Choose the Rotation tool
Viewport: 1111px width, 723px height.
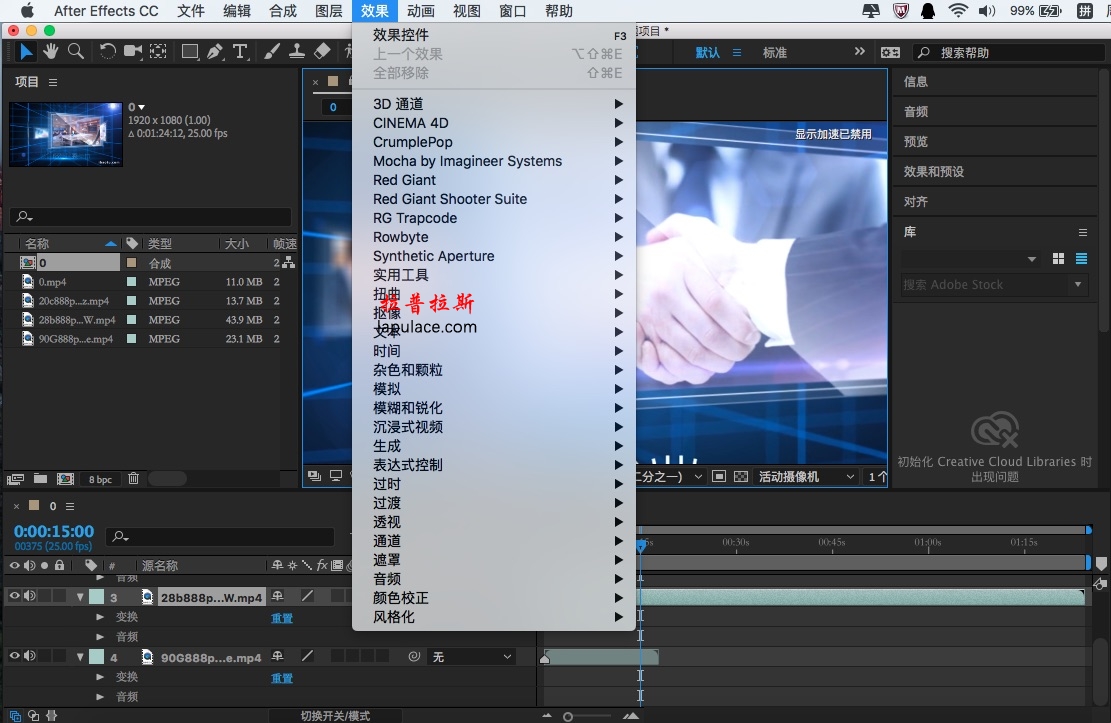pyautogui.click(x=107, y=51)
